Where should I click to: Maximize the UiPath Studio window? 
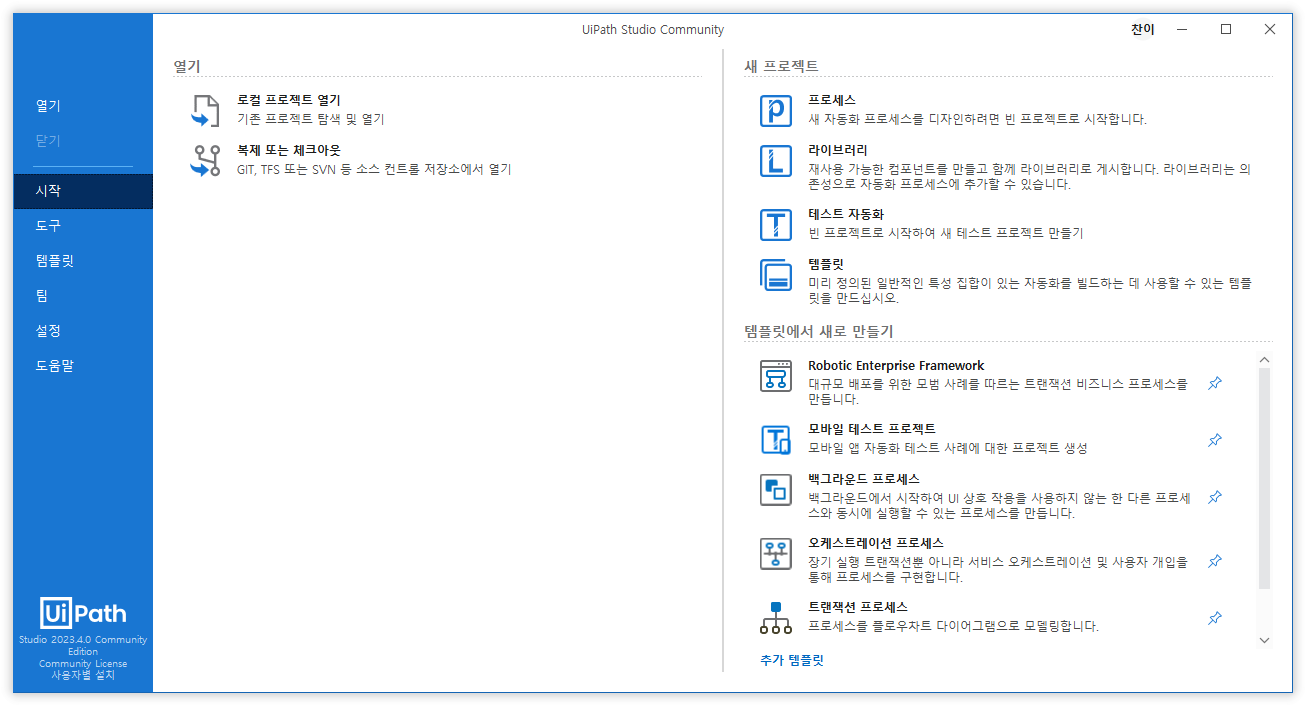1226,30
